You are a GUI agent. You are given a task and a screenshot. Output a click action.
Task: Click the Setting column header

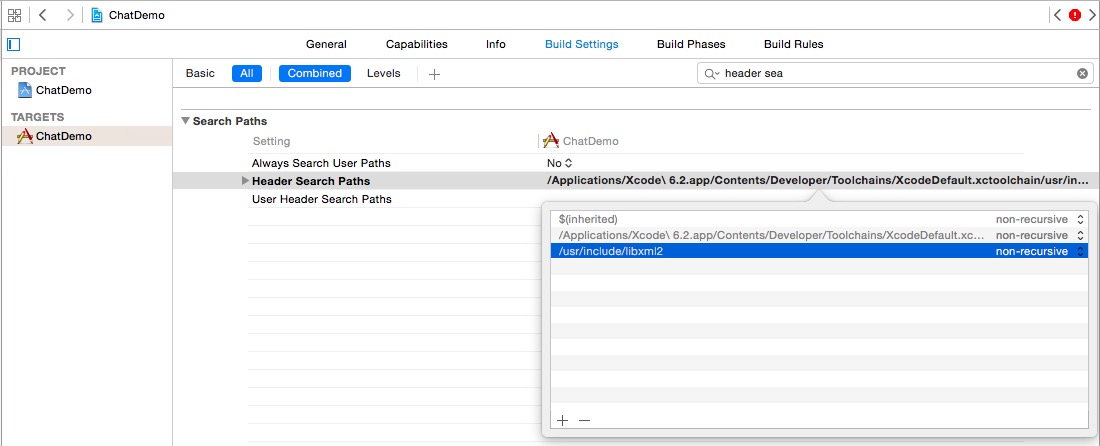click(x=271, y=141)
